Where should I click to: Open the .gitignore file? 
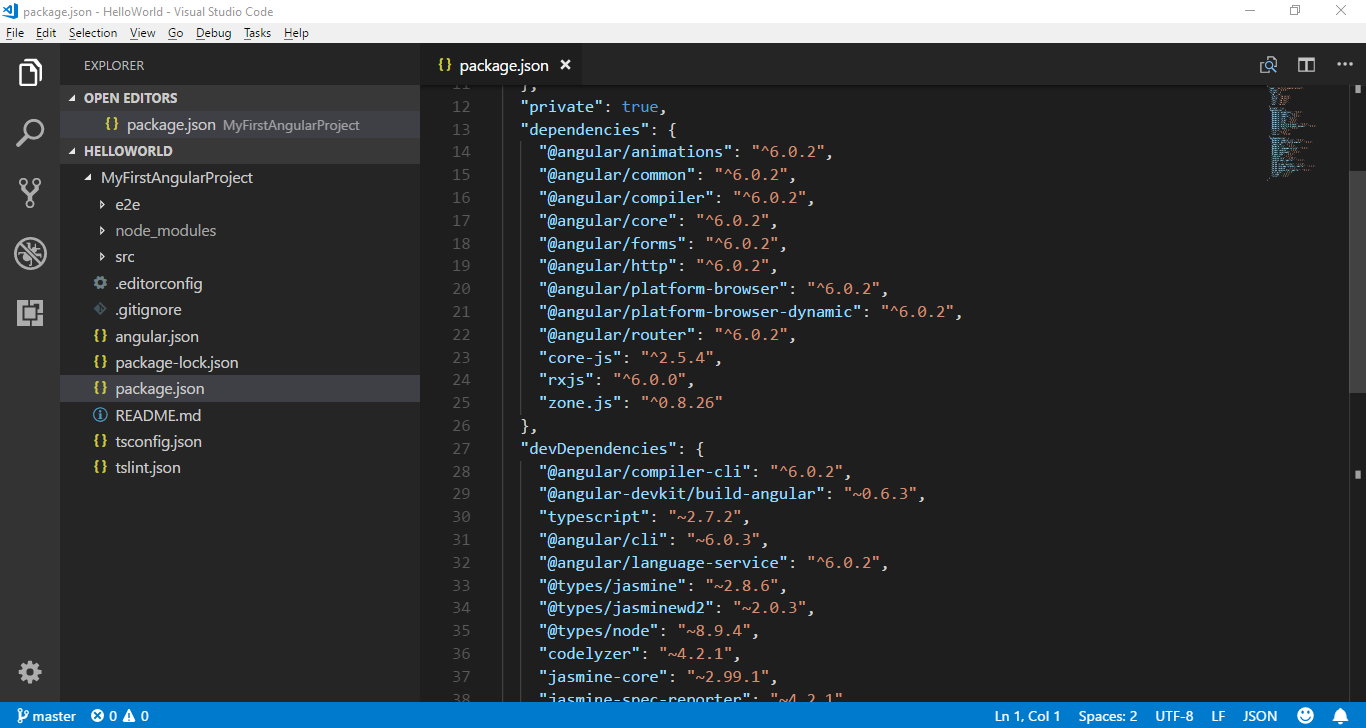tap(240, 310)
